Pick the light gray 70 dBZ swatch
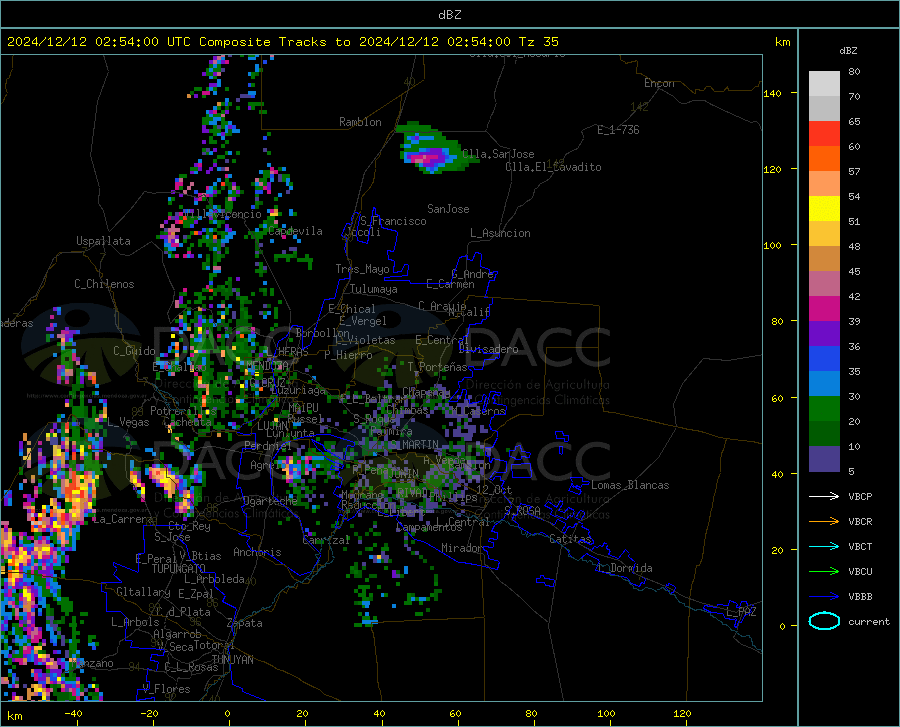 point(824,84)
